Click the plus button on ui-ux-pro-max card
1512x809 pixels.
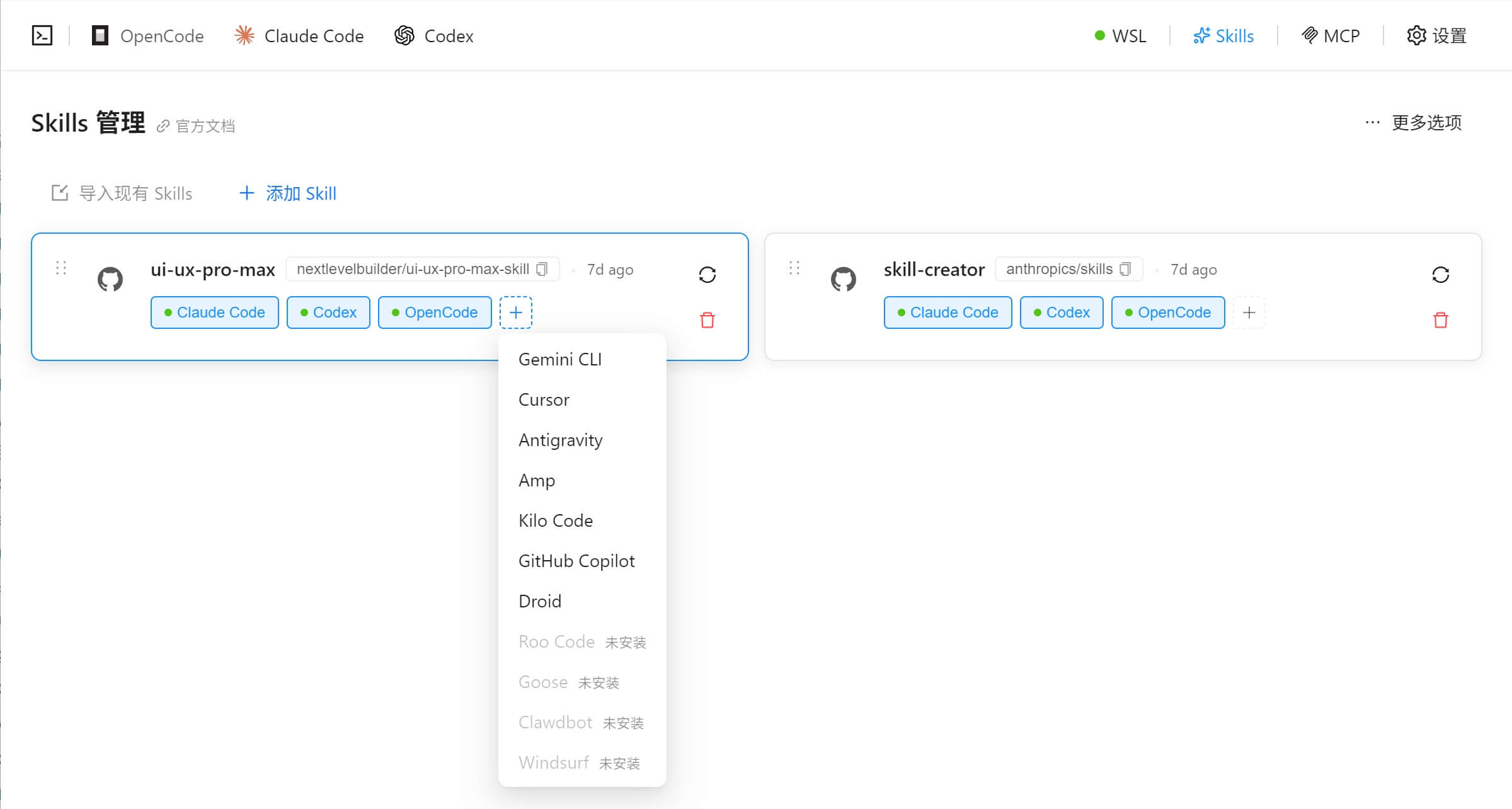516,313
